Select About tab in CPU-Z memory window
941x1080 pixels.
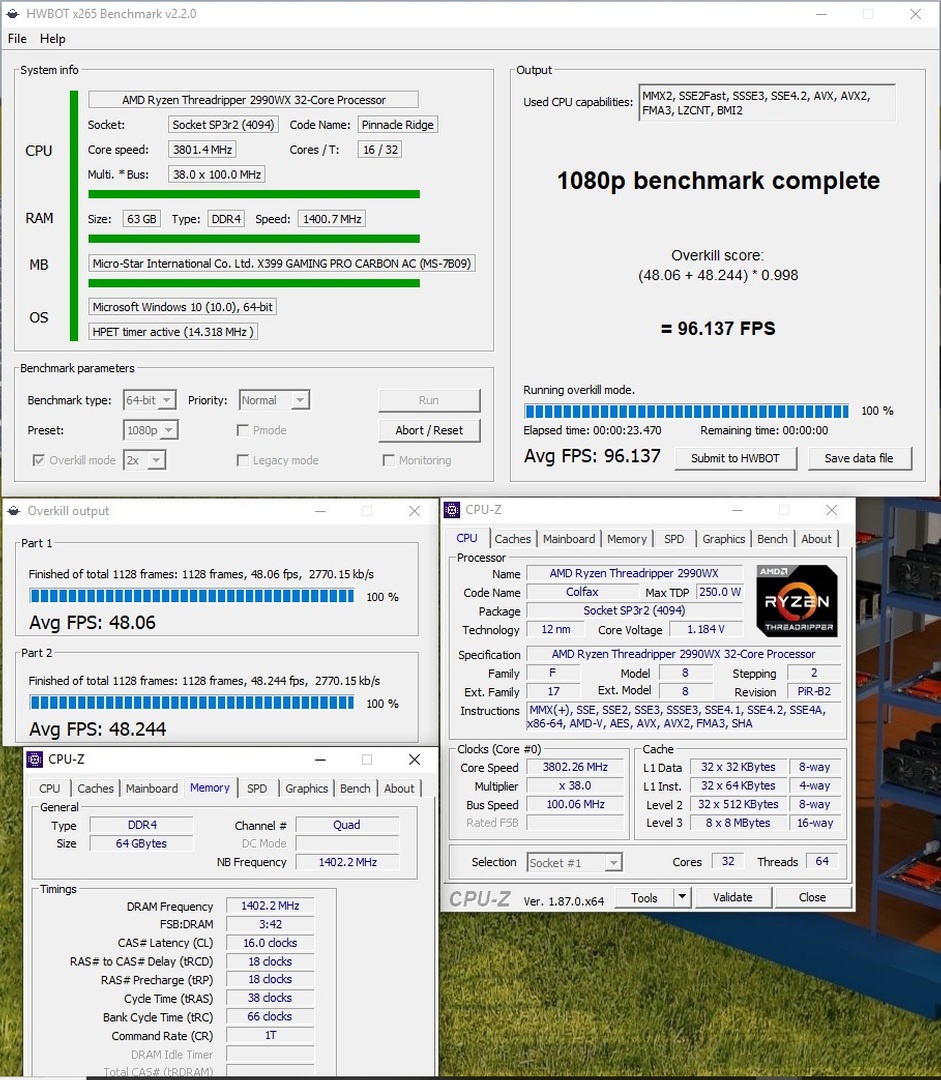click(400, 788)
